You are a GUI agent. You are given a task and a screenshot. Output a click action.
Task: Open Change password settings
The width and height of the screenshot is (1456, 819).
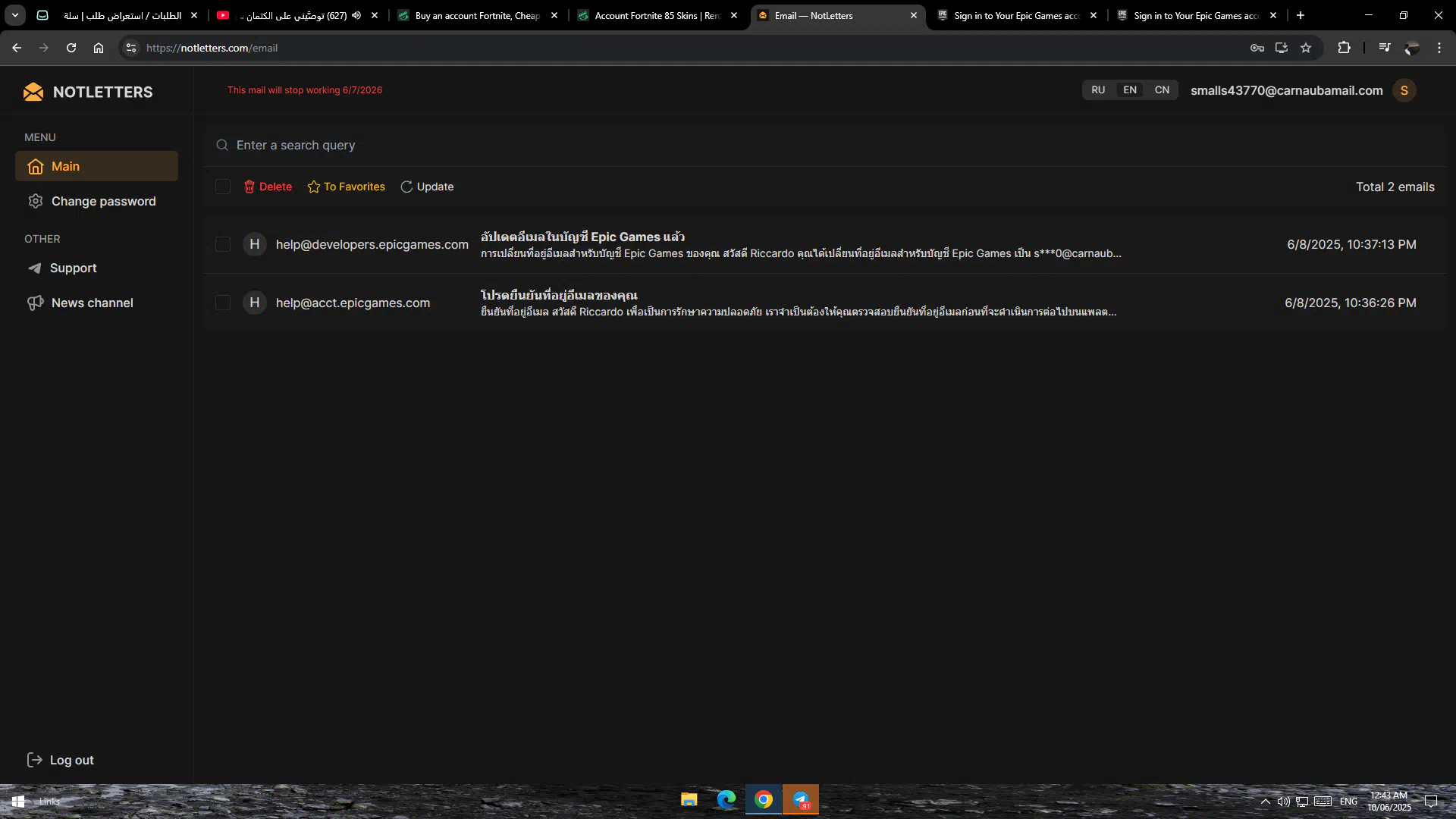(96, 201)
